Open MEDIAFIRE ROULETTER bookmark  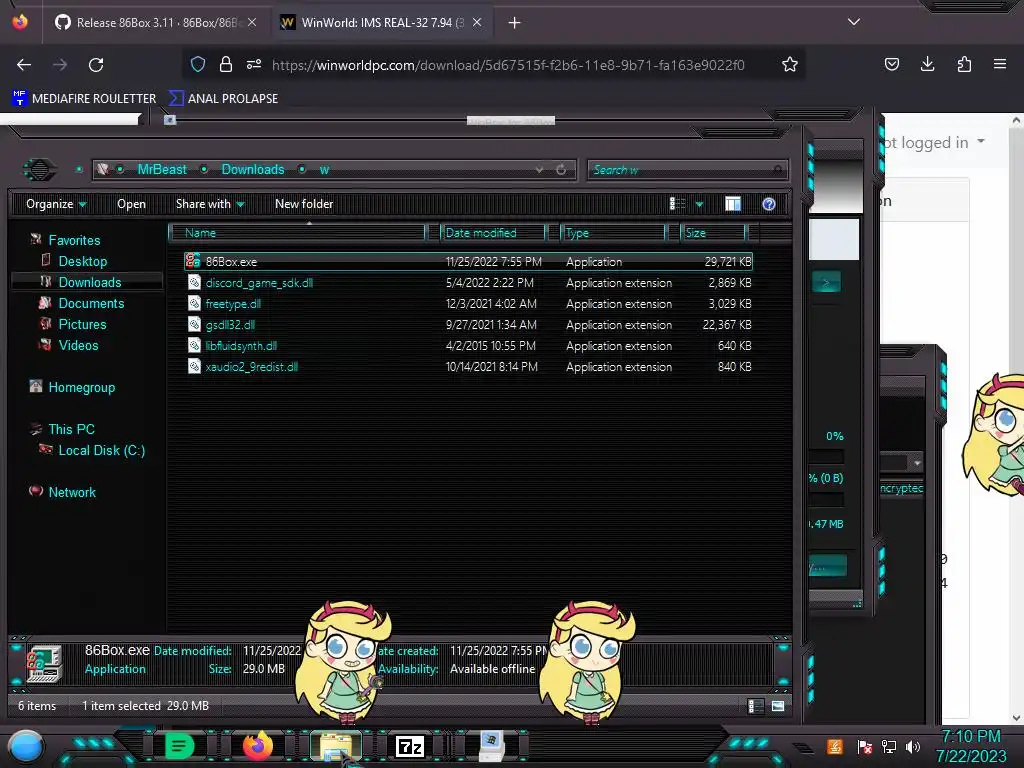point(84,99)
